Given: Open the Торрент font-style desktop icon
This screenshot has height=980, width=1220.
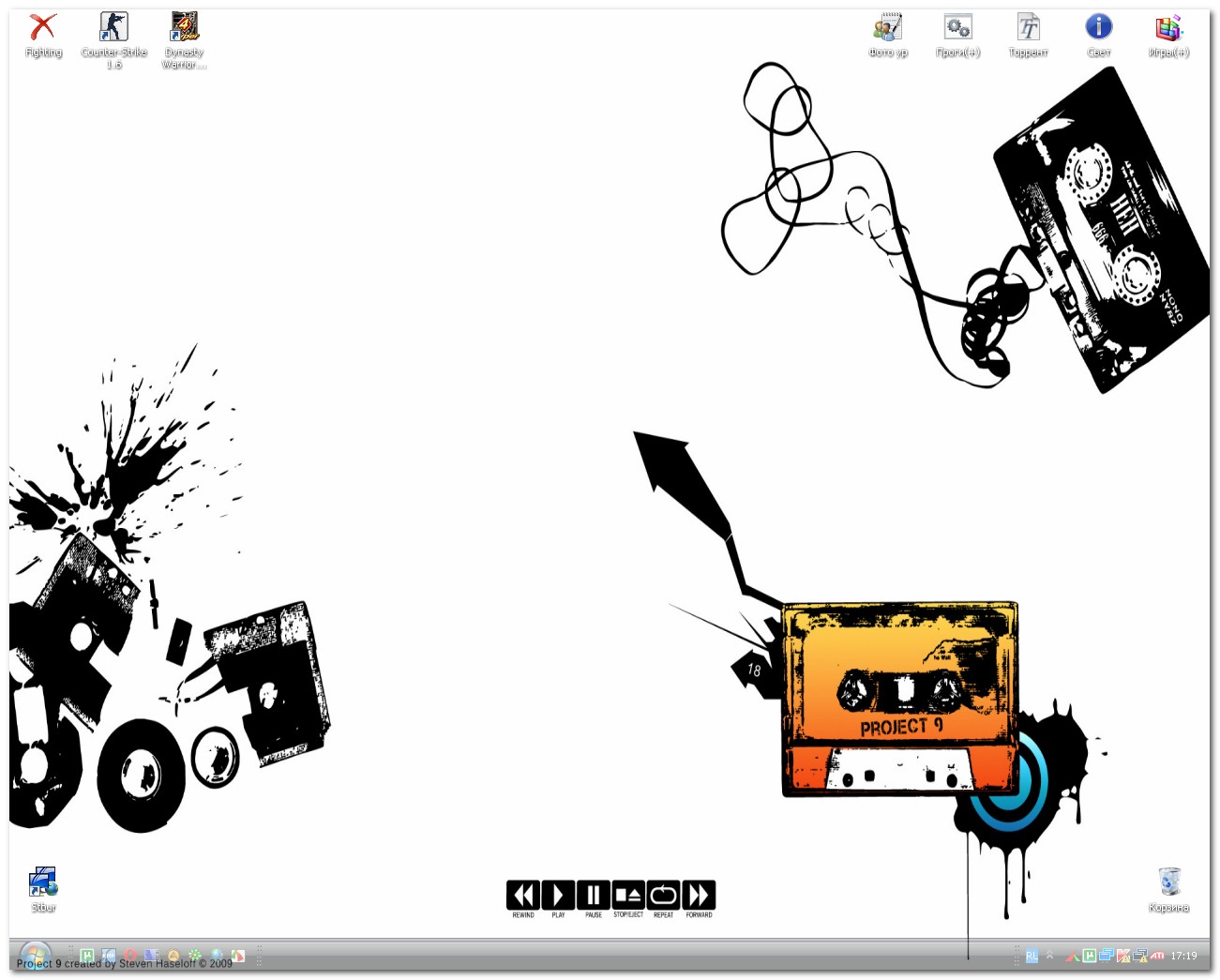Looking at the screenshot, I should [1028, 28].
